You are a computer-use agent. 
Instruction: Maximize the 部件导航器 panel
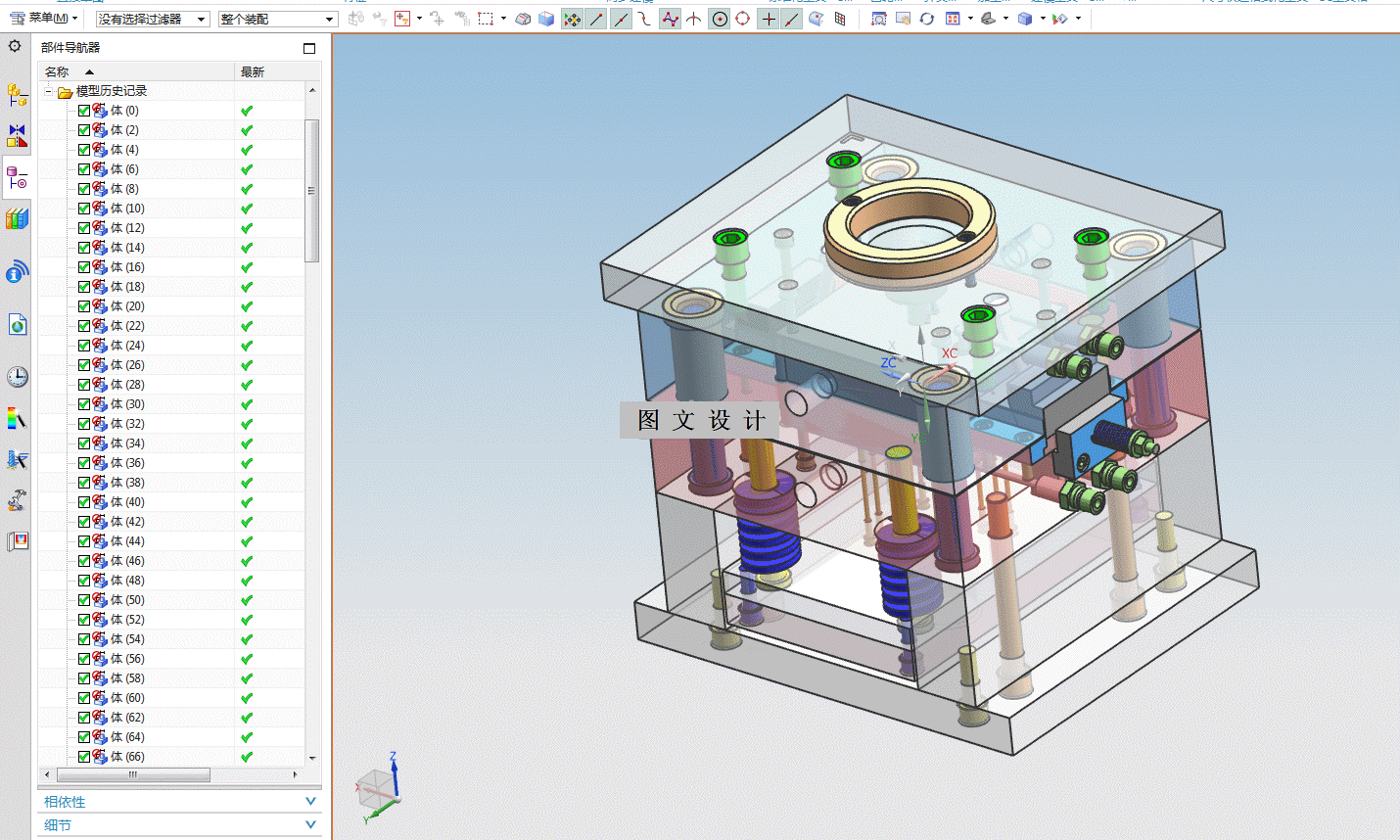point(309,48)
